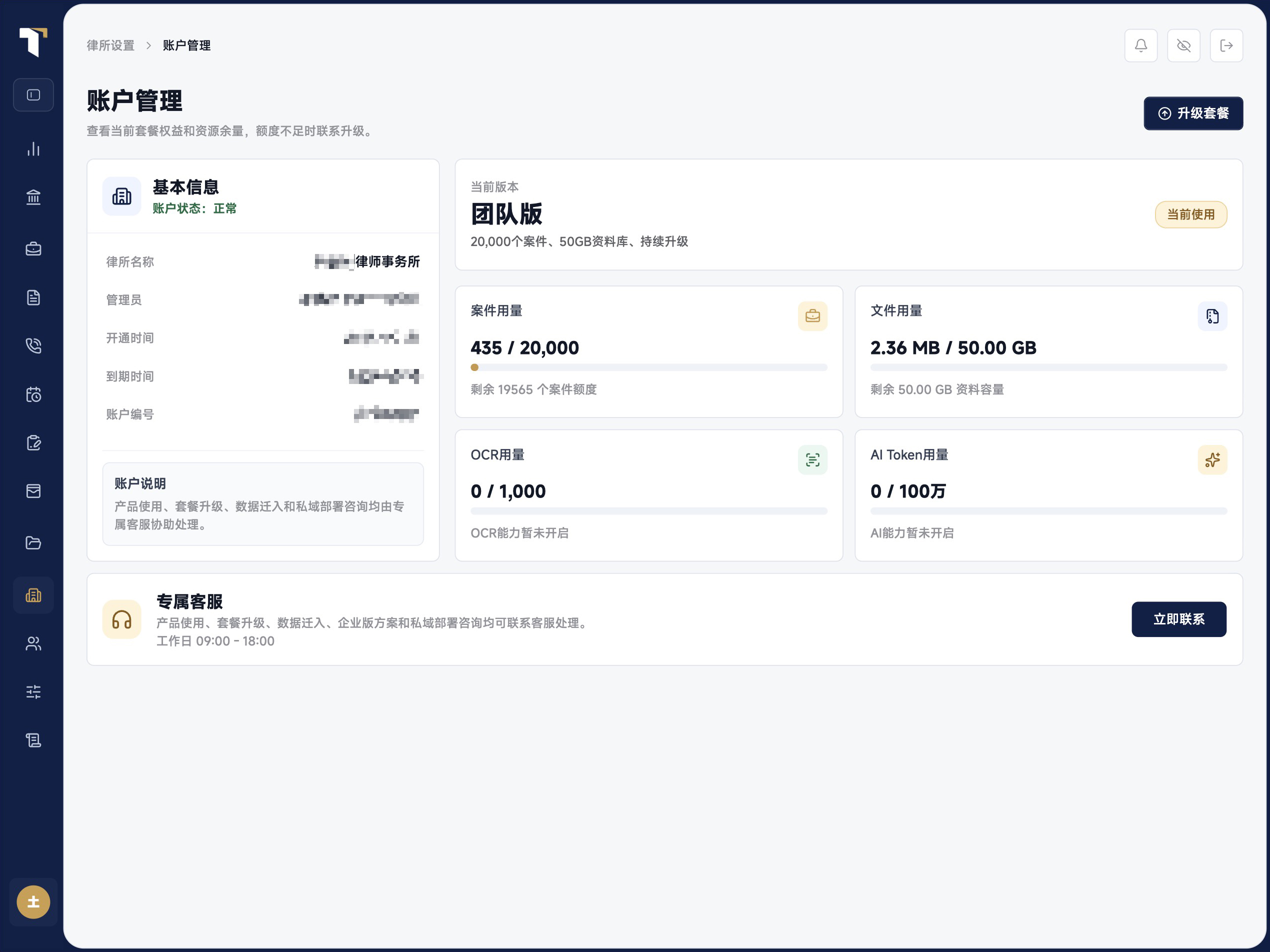Open the mail envelope sidebar icon
This screenshot has width=1270, height=952.
(33, 491)
